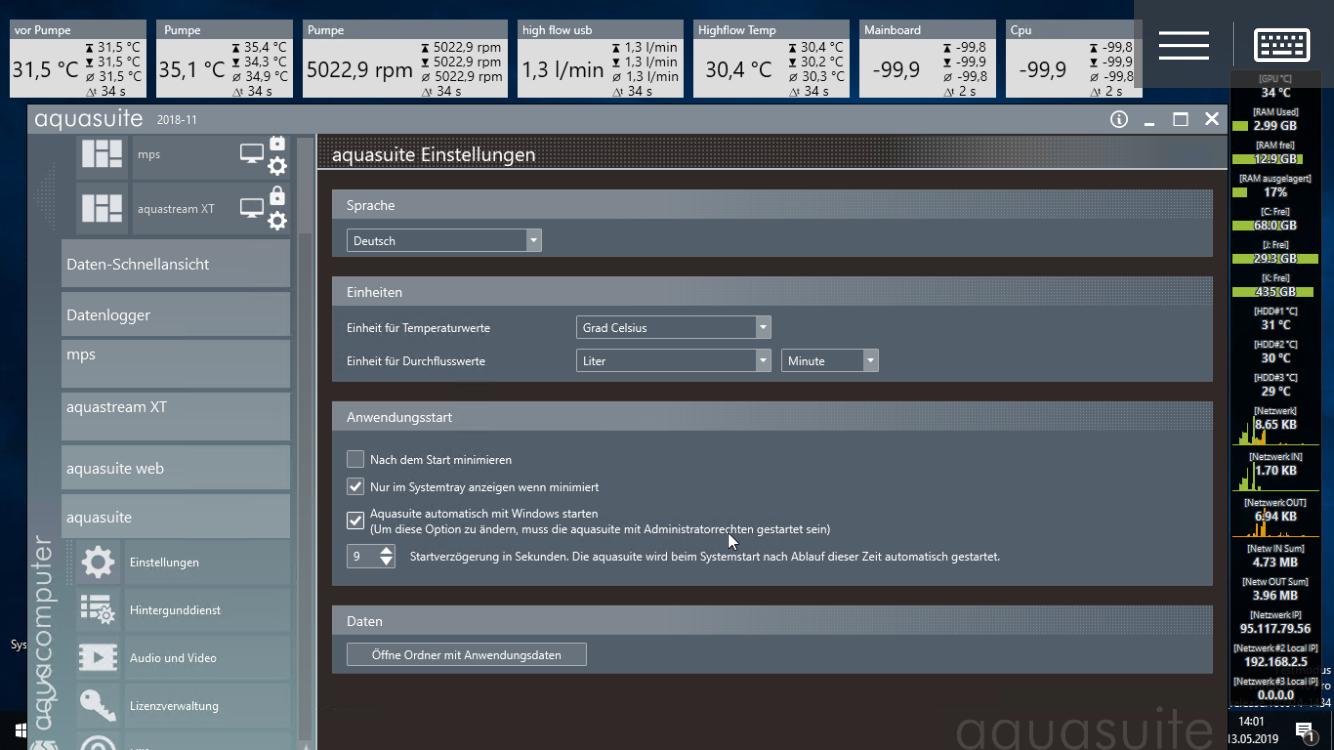Expand the Daten-Schnellansicht section
1334x750 pixels.
pos(176,264)
